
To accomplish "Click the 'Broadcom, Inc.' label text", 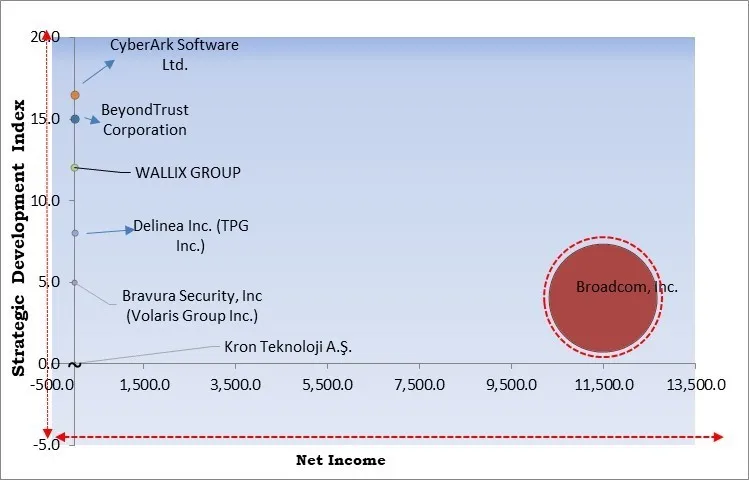I will (627, 287).
